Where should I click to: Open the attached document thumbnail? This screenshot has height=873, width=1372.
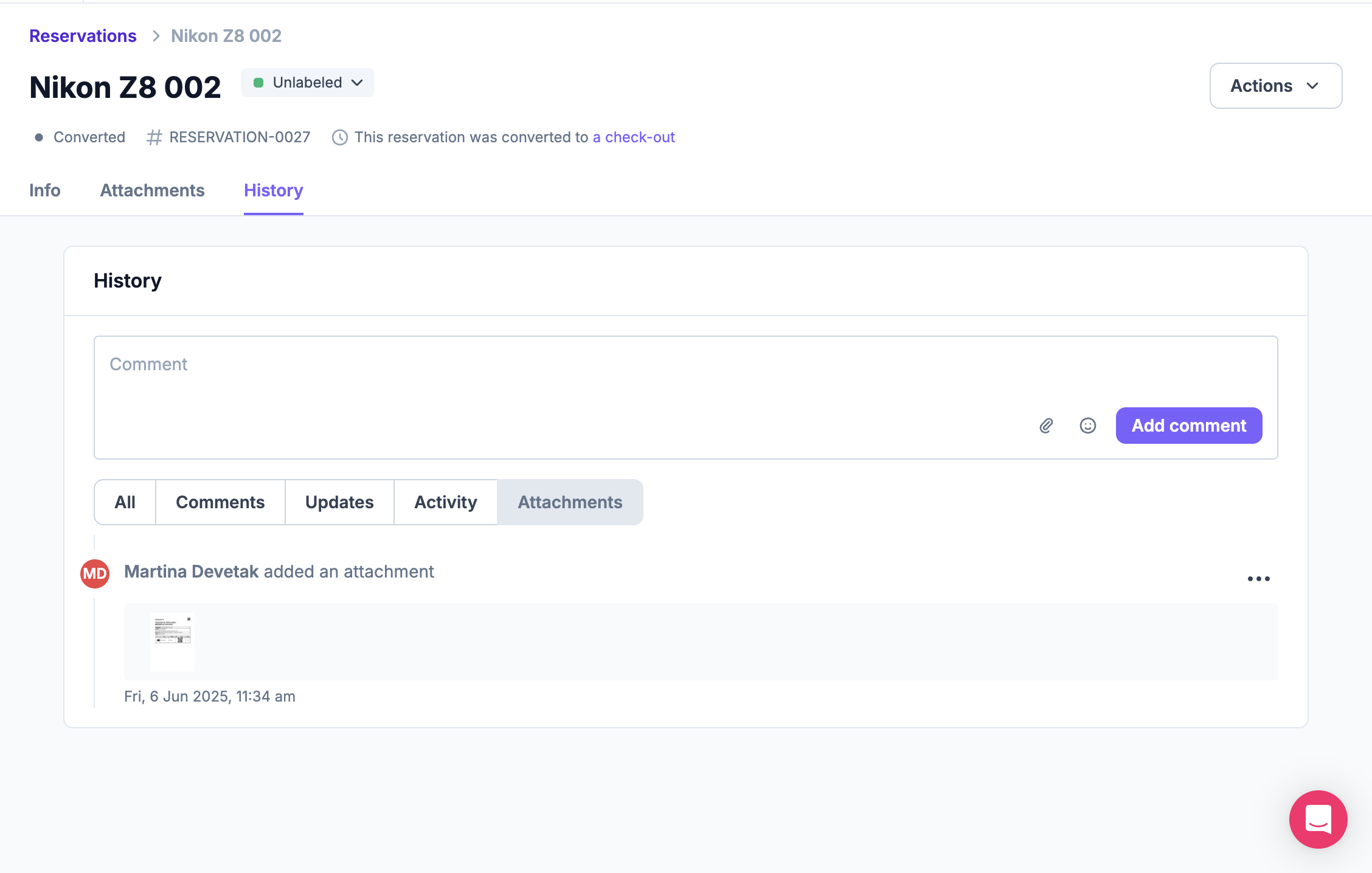(173, 642)
